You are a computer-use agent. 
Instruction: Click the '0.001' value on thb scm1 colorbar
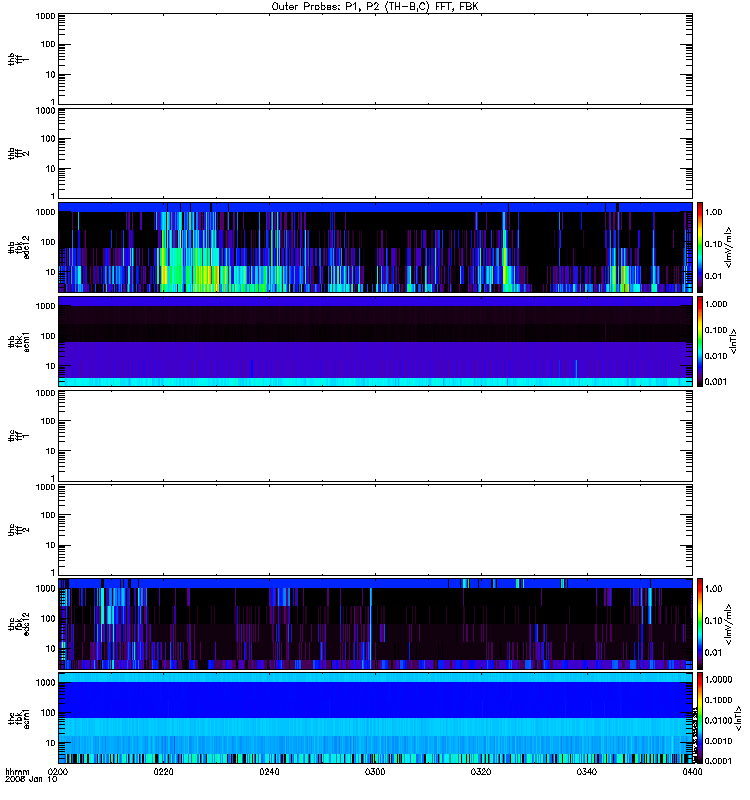coord(716,381)
